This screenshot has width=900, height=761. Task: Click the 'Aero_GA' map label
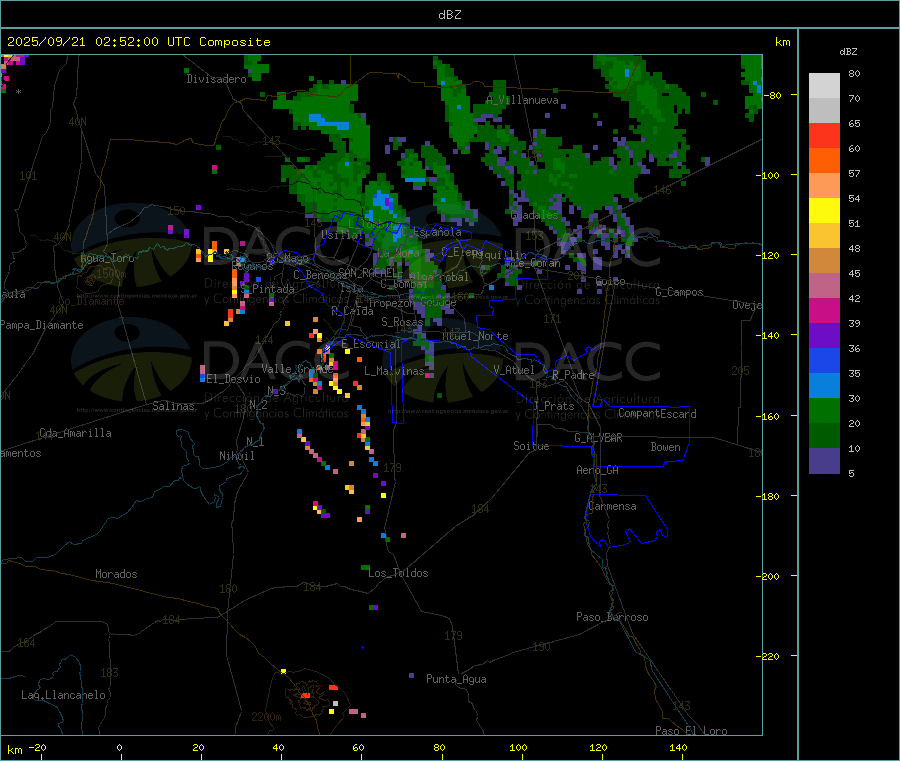[x=597, y=470]
